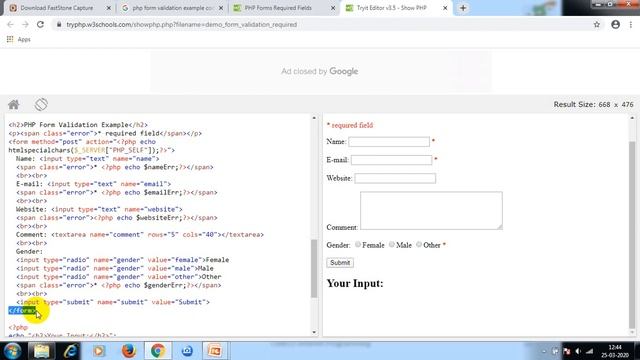Click the code editor scroll up arrow
640x360 pixels.
[314, 118]
